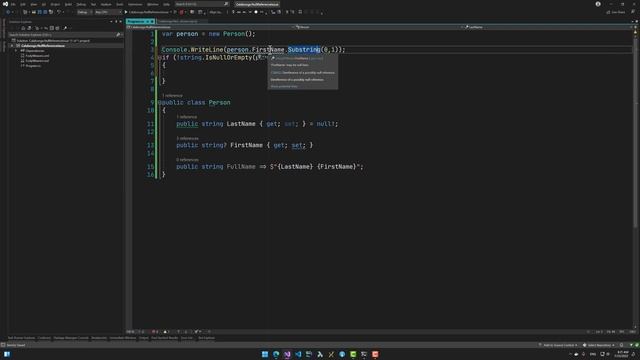Click the red recorder app in taskbar
Screen dimensions: 640x360
coord(375,354)
